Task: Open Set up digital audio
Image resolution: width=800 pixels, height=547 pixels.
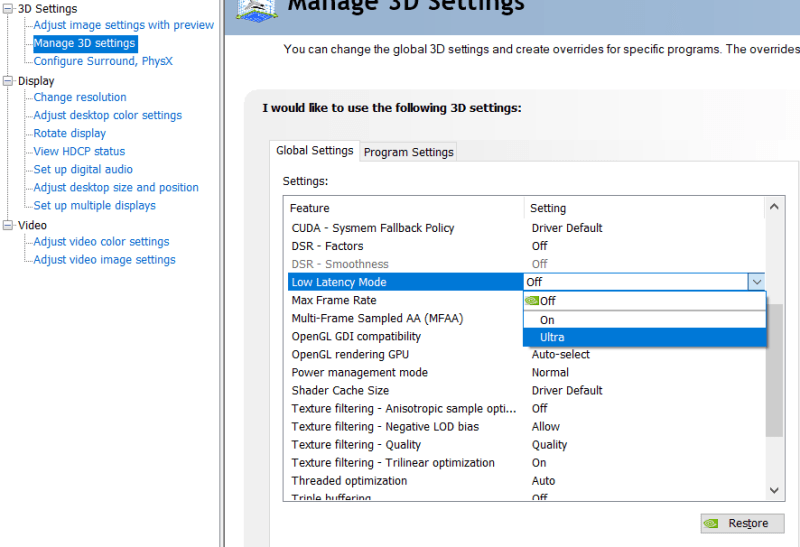Action: tap(83, 169)
